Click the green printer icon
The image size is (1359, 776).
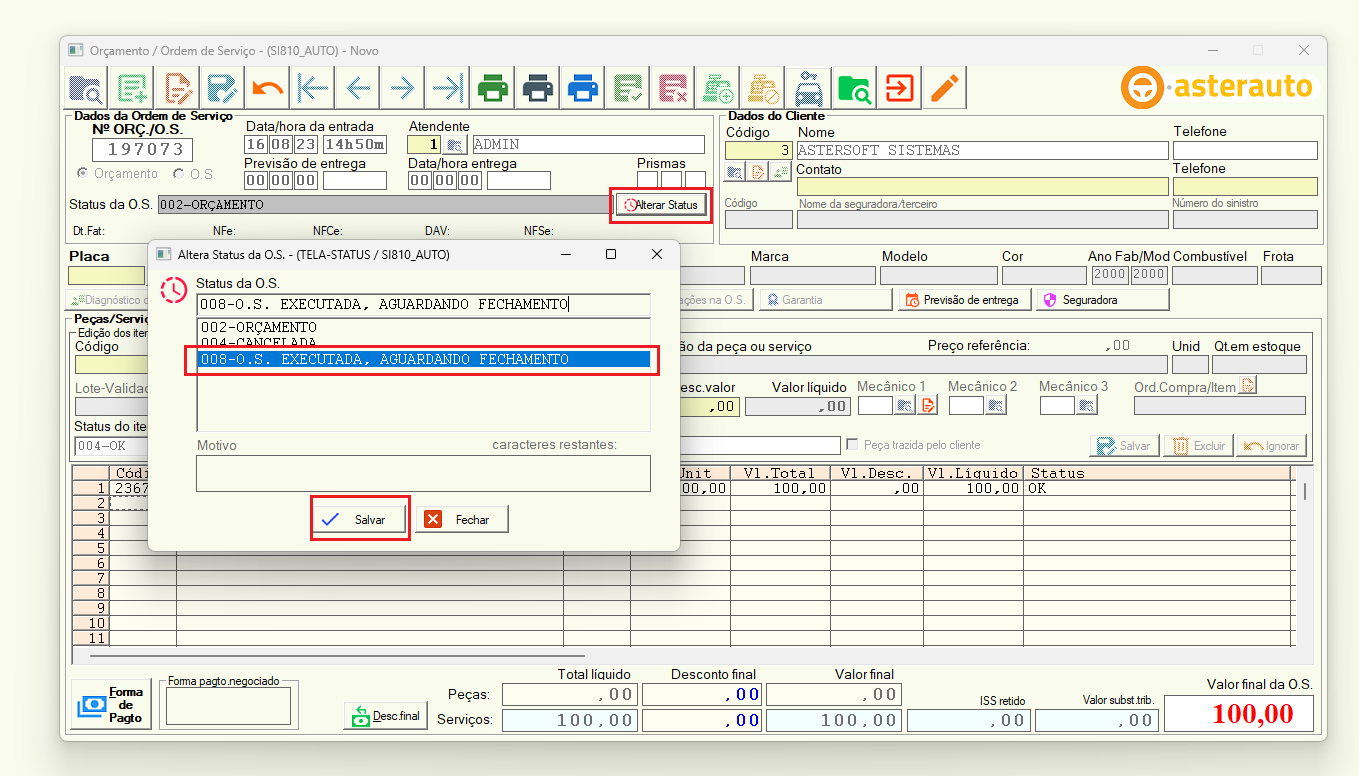493,89
